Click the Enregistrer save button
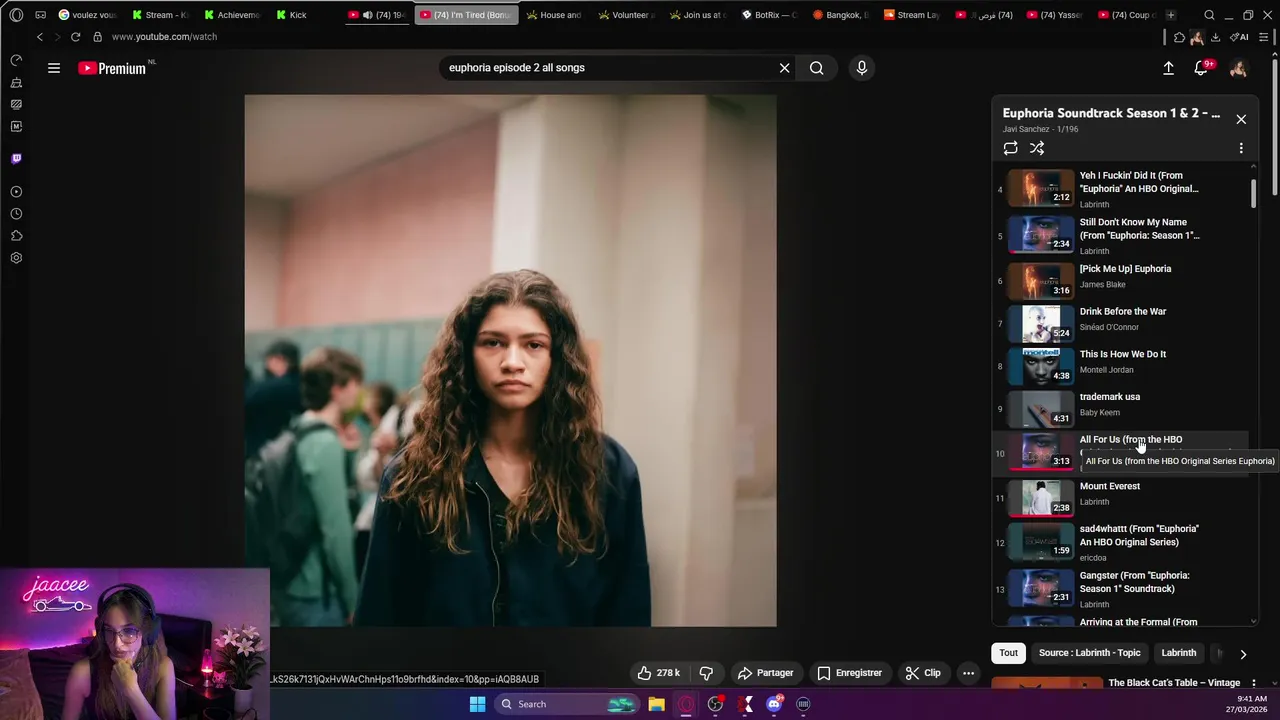The height and width of the screenshot is (720, 1280). (x=849, y=673)
